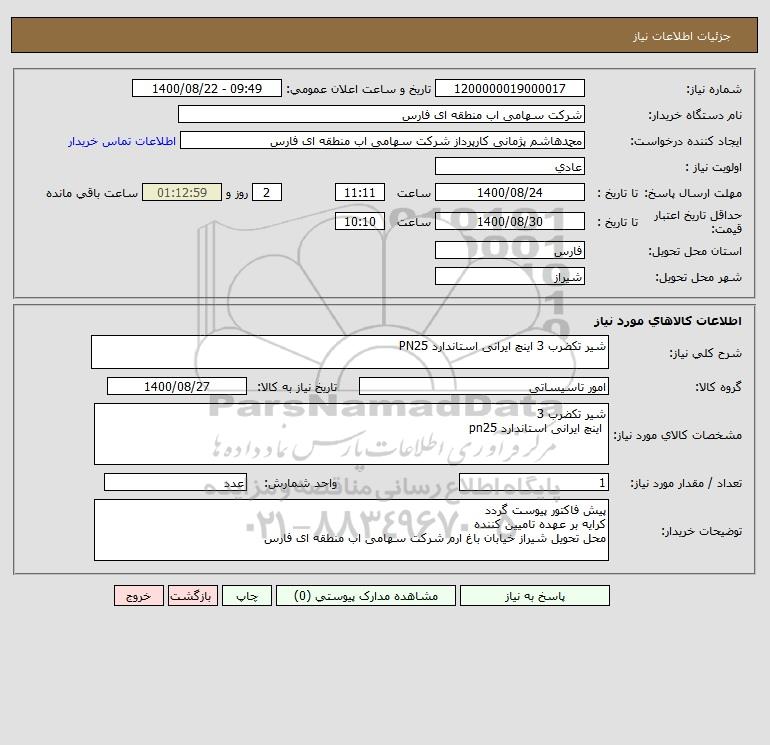Click the label شماره نیاز
The width and height of the screenshot is (770, 745).
(714, 89)
